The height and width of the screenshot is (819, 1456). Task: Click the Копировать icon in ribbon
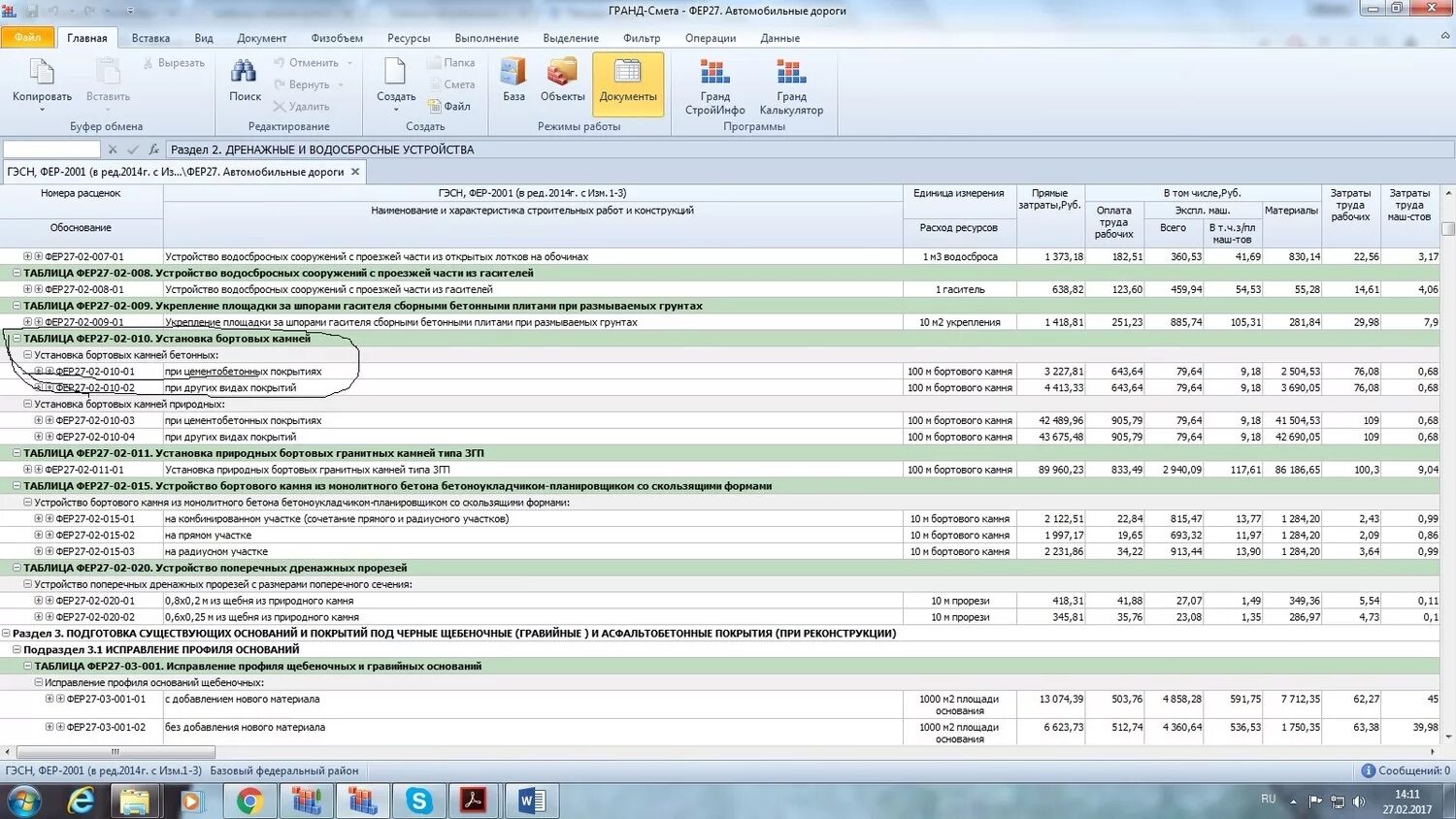pyautogui.click(x=42, y=72)
